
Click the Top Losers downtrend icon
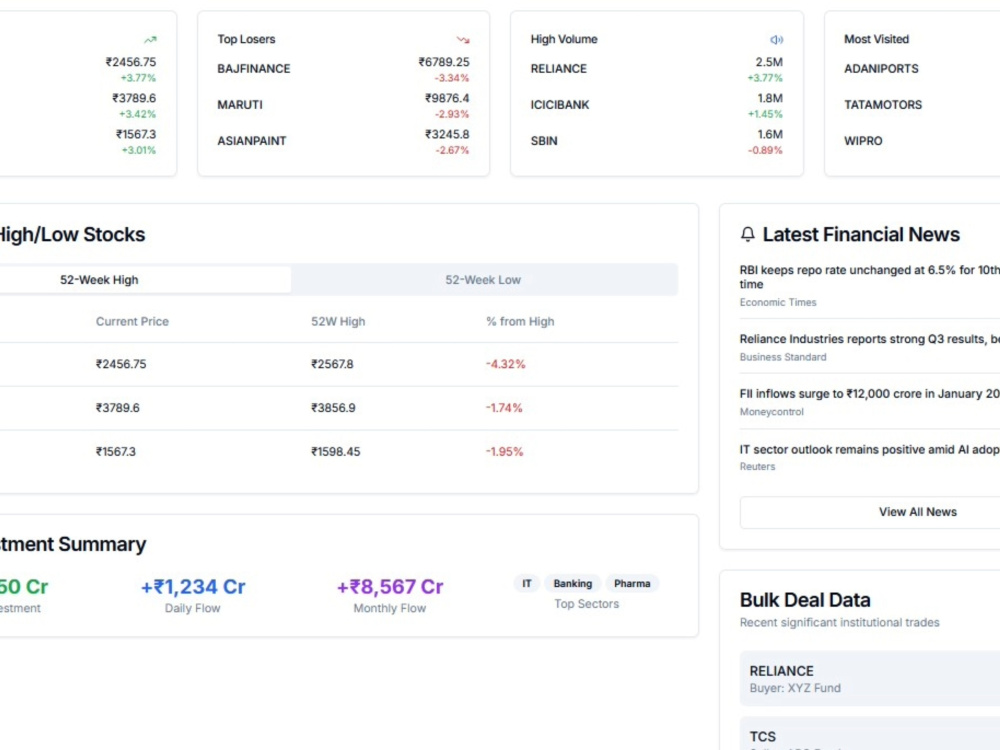click(x=463, y=40)
